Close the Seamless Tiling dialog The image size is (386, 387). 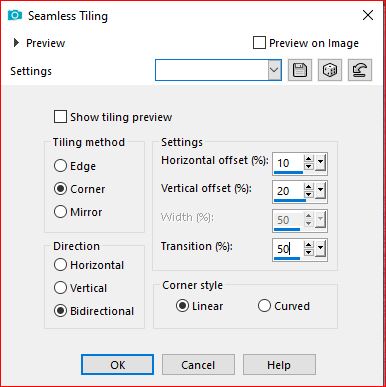click(x=368, y=15)
